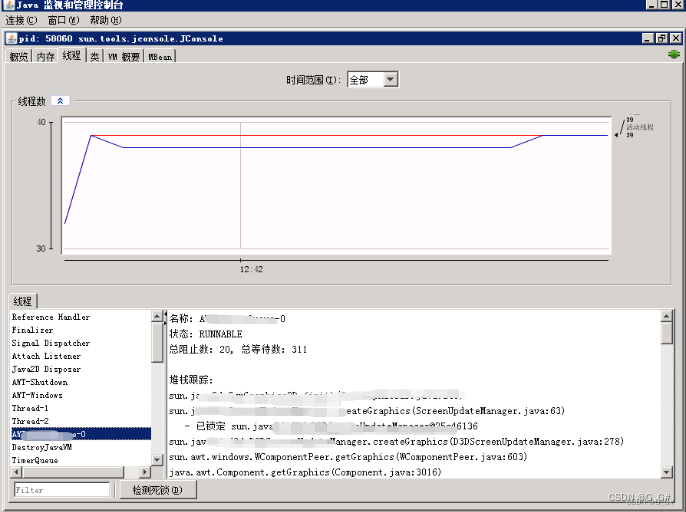Viewport: 686px width, 512px height.
Task: Click the Java icon in the main title bar
Action: pyautogui.click(x=8, y=6)
